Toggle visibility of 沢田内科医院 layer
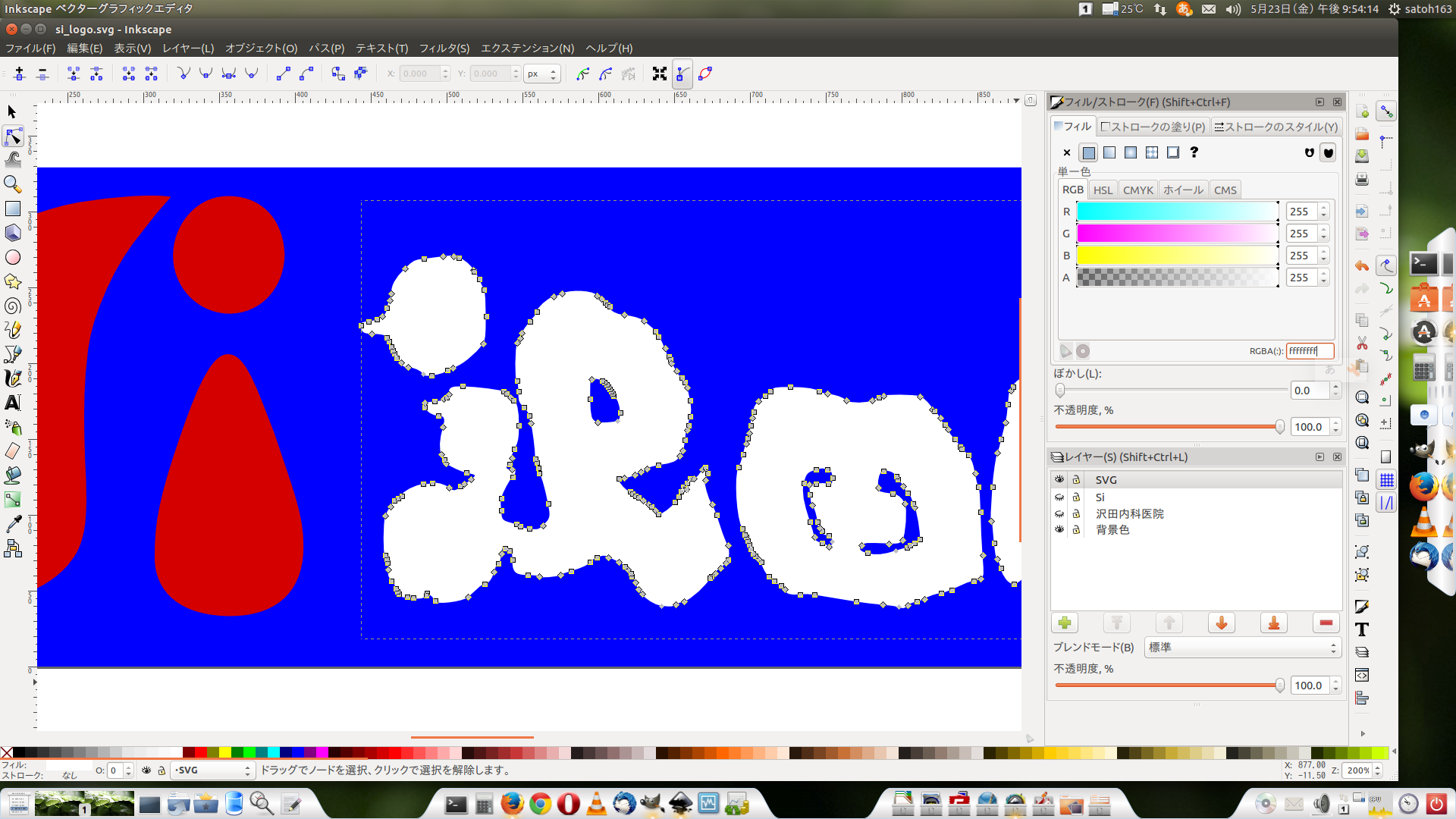 click(x=1059, y=514)
